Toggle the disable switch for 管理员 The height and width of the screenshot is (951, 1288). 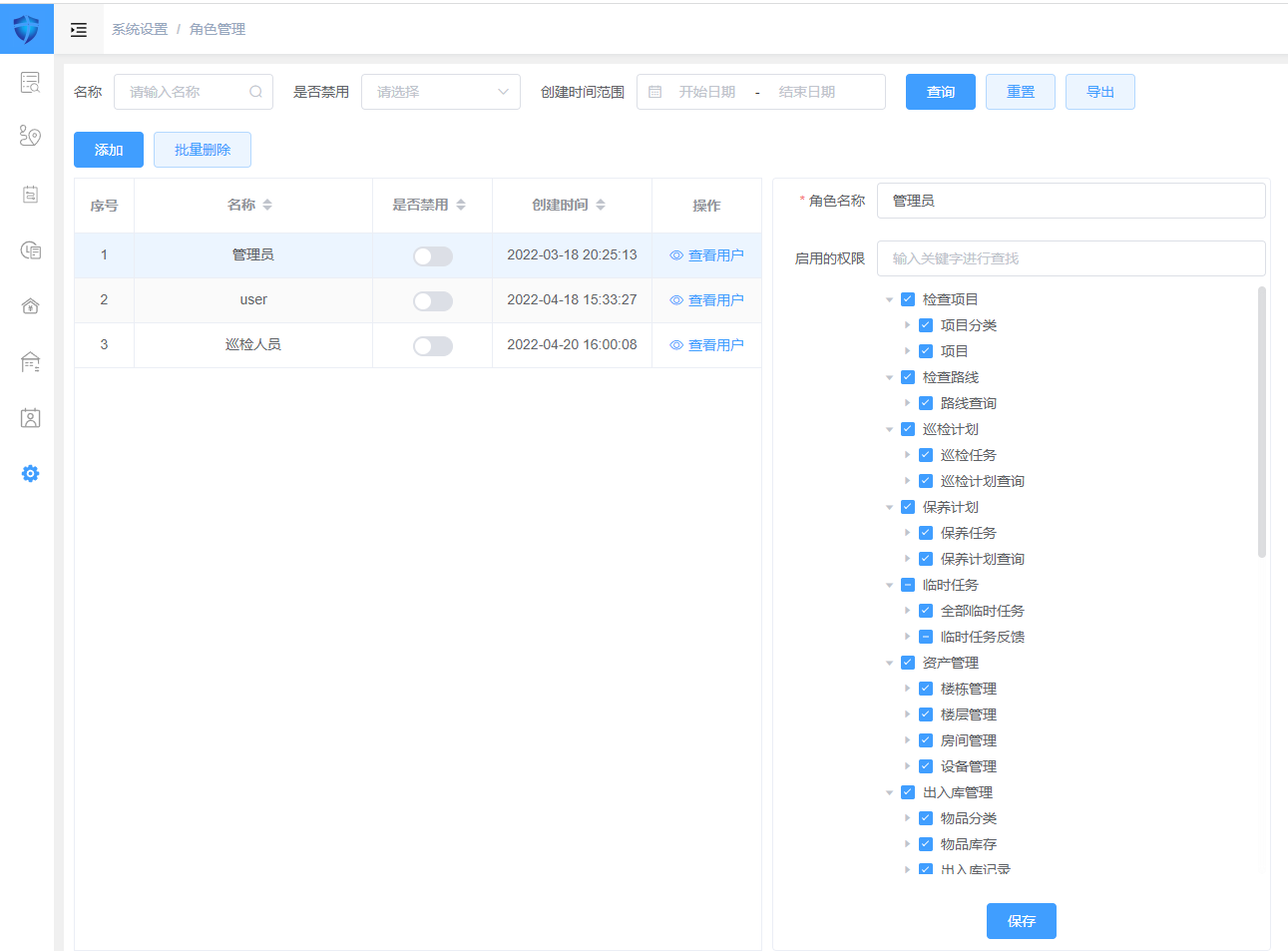click(433, 256)
